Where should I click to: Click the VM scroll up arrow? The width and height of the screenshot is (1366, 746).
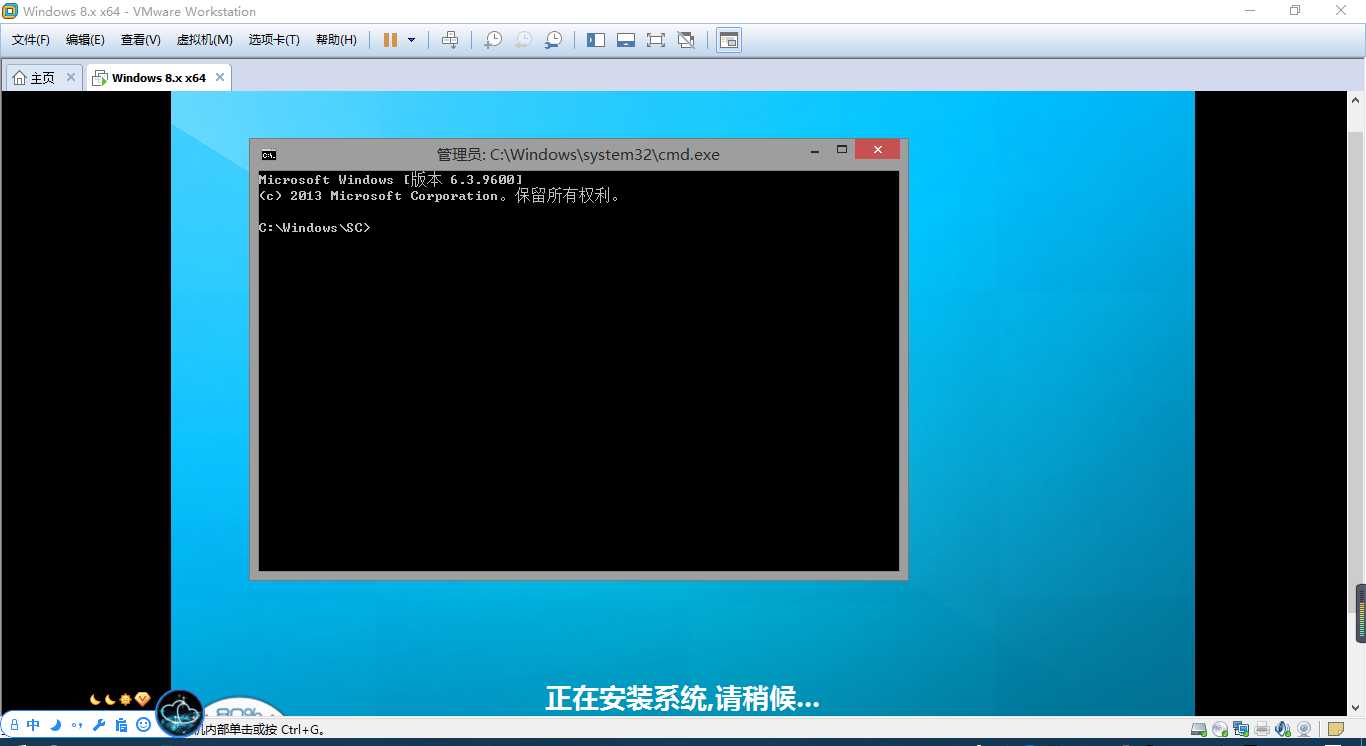tap(1356, 100)
